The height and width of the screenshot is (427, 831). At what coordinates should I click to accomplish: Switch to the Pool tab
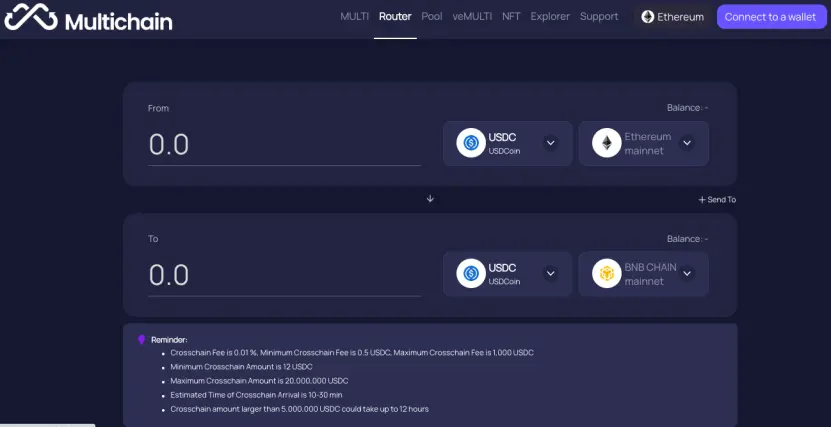coord(432,16)
